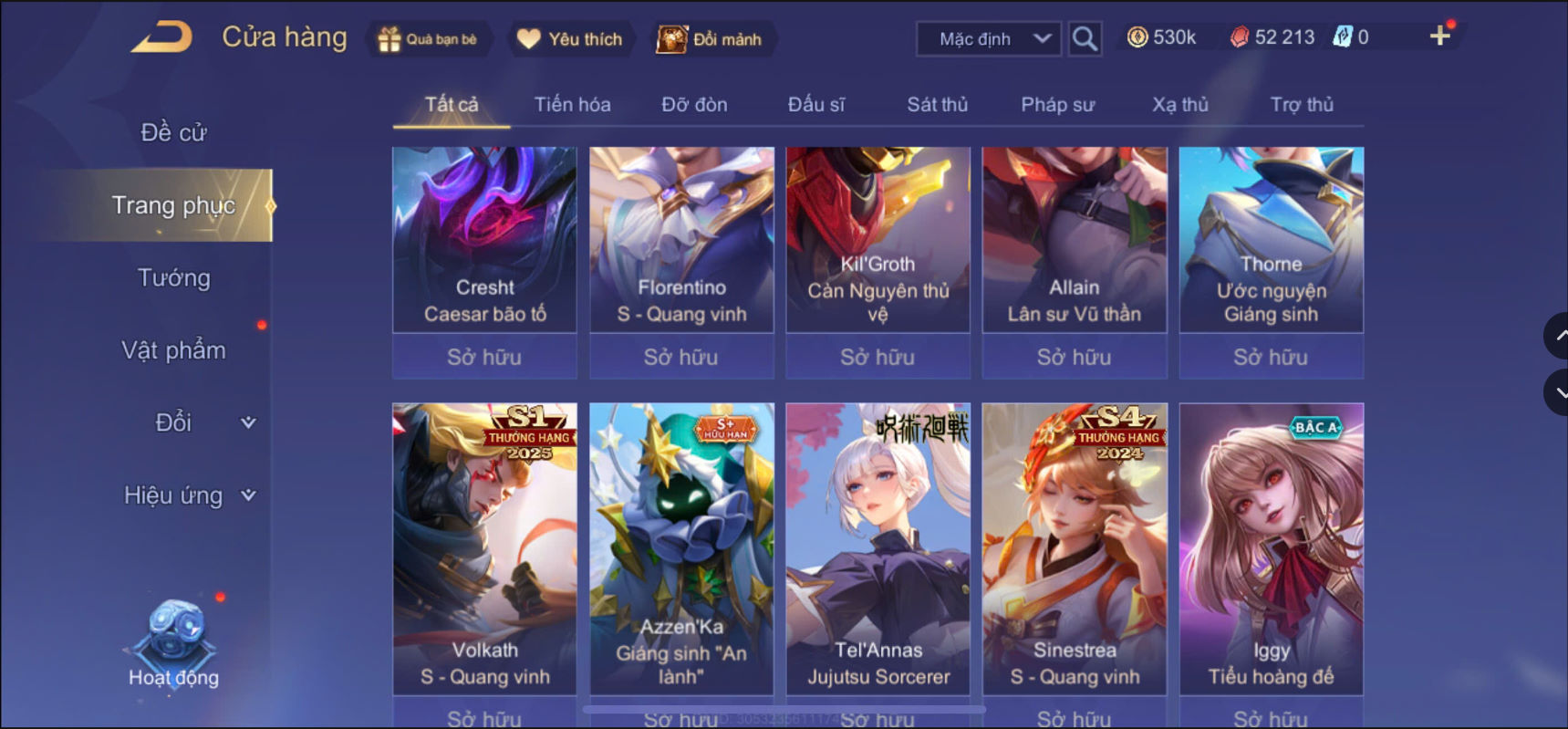Open the Mặc định sort dropdown
This screenshot has height=729, width=1568.
pos(989,38)
